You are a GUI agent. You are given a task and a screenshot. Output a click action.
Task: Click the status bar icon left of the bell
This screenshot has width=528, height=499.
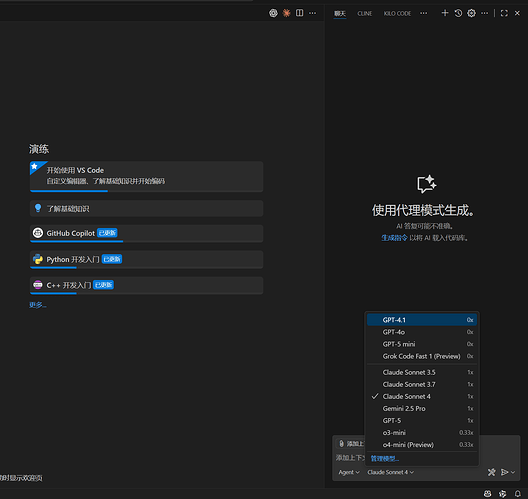(x=502, y=494)
